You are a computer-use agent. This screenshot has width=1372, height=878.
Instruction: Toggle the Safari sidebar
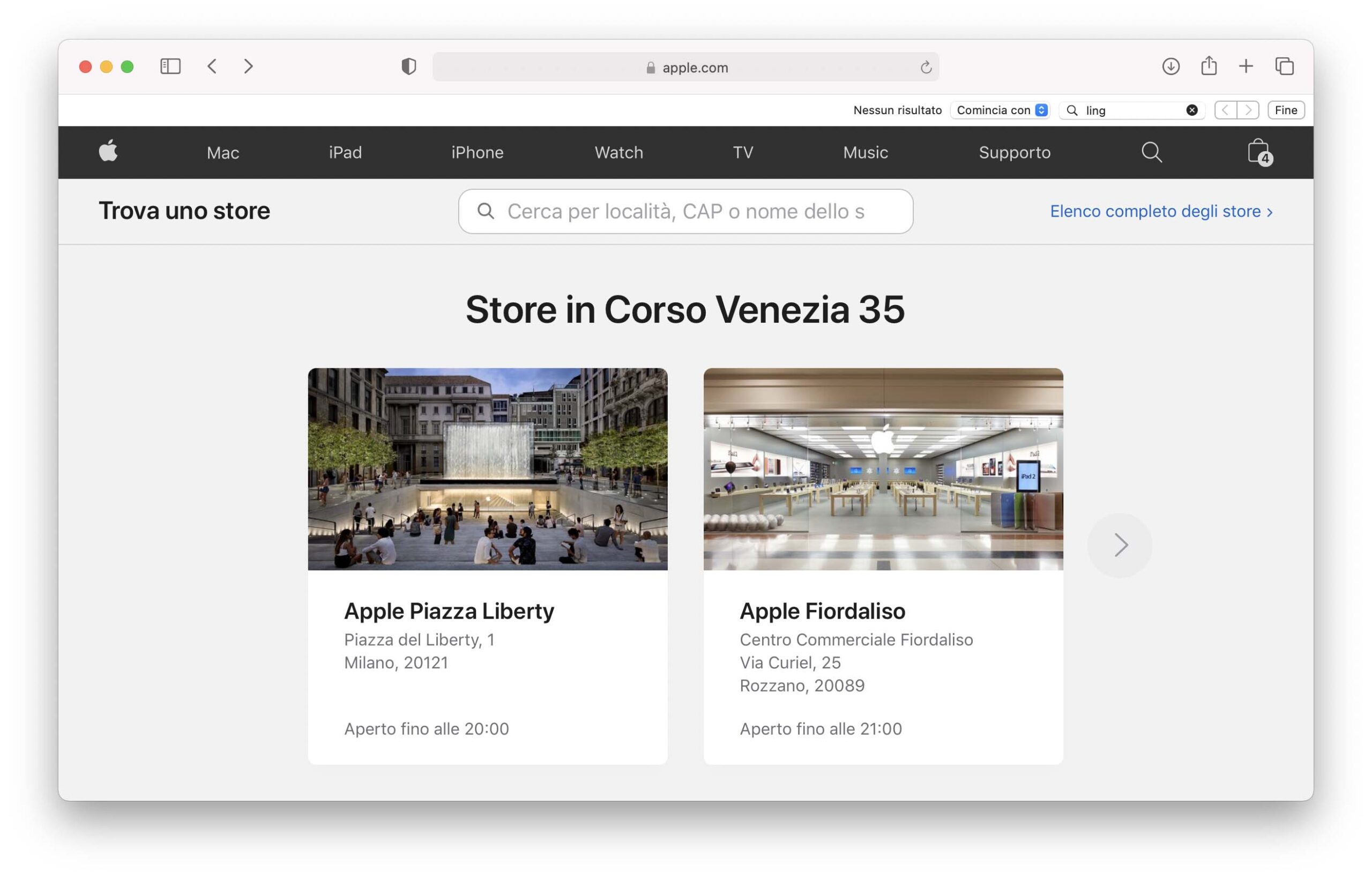(x=170, y=66)
